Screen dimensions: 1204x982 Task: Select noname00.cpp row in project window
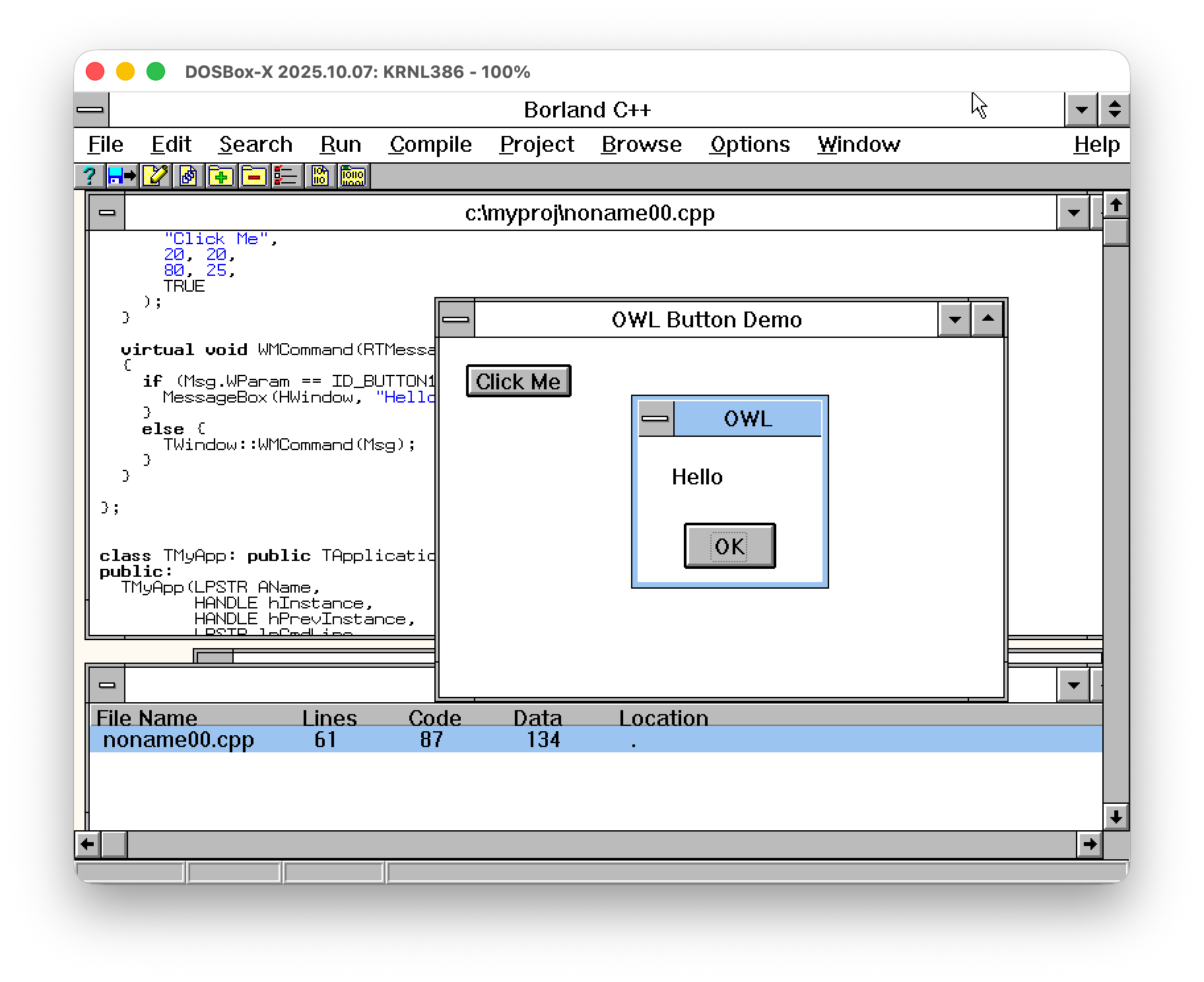[x=596, y=739]
